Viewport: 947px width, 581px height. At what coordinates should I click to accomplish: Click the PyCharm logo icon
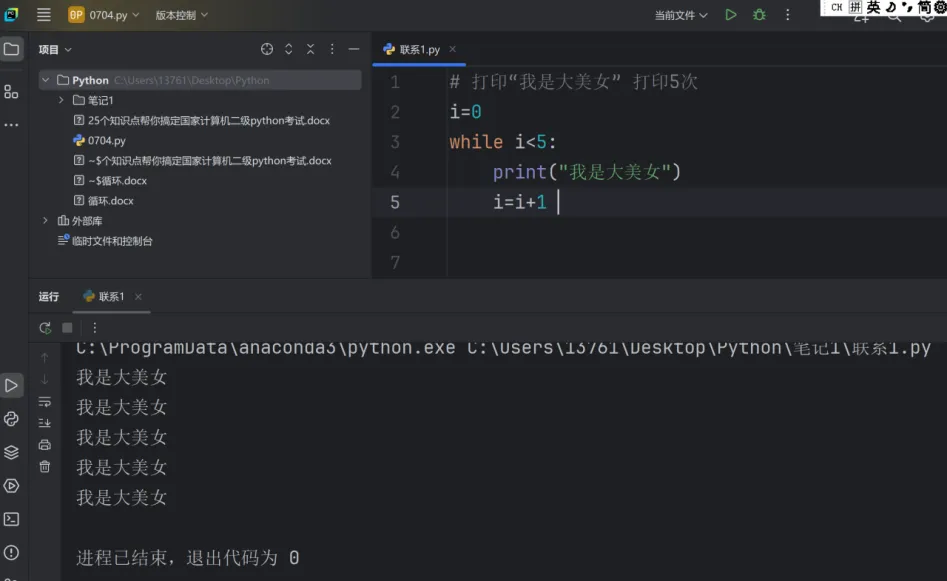(11, 14)
